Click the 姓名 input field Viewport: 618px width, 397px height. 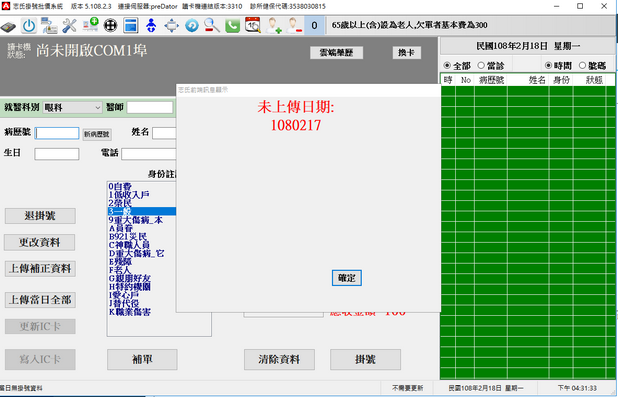[x=164, y=133]
